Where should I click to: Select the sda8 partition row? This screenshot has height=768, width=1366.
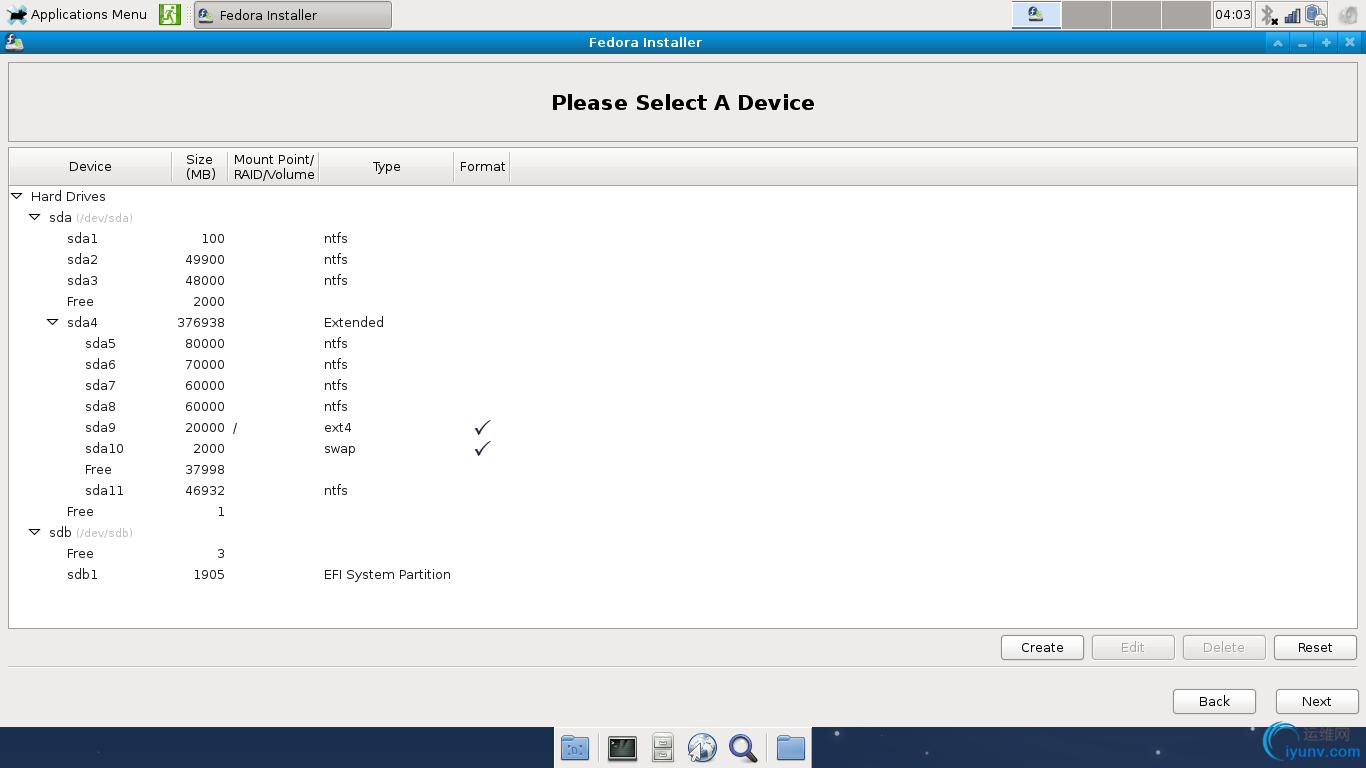[x=683, y=406]
